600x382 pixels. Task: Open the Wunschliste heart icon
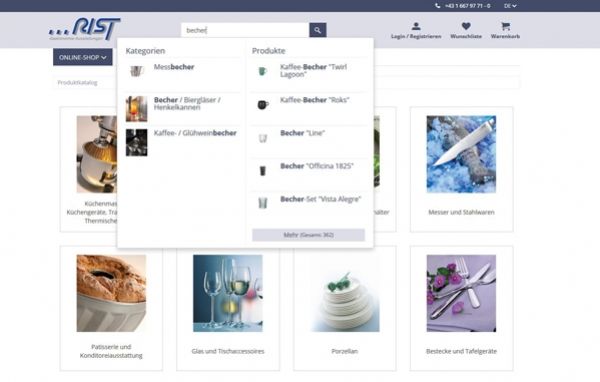tap(466, 26)
